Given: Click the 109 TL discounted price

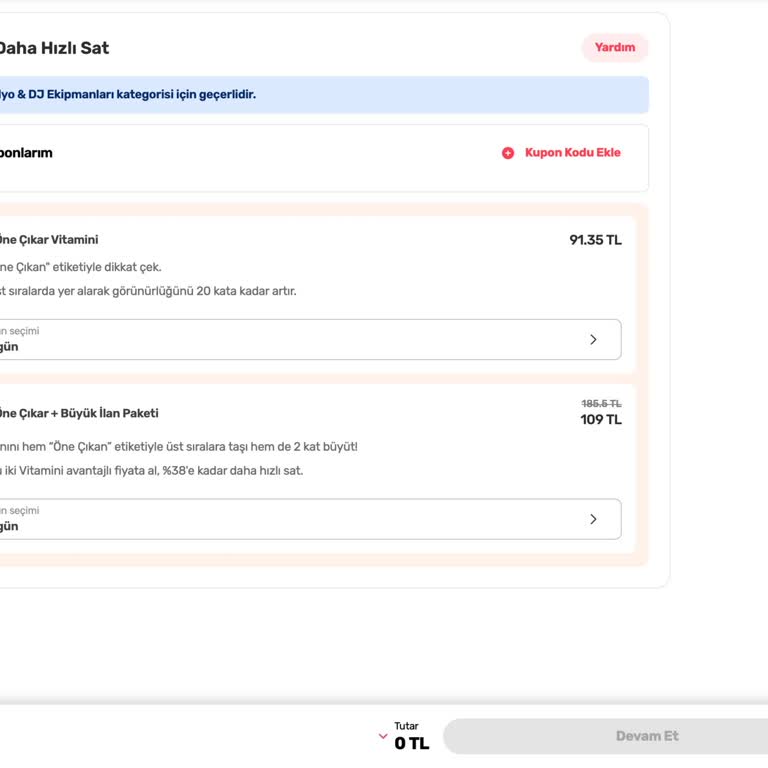Looking at the screenshot, I should coord(601,420).
